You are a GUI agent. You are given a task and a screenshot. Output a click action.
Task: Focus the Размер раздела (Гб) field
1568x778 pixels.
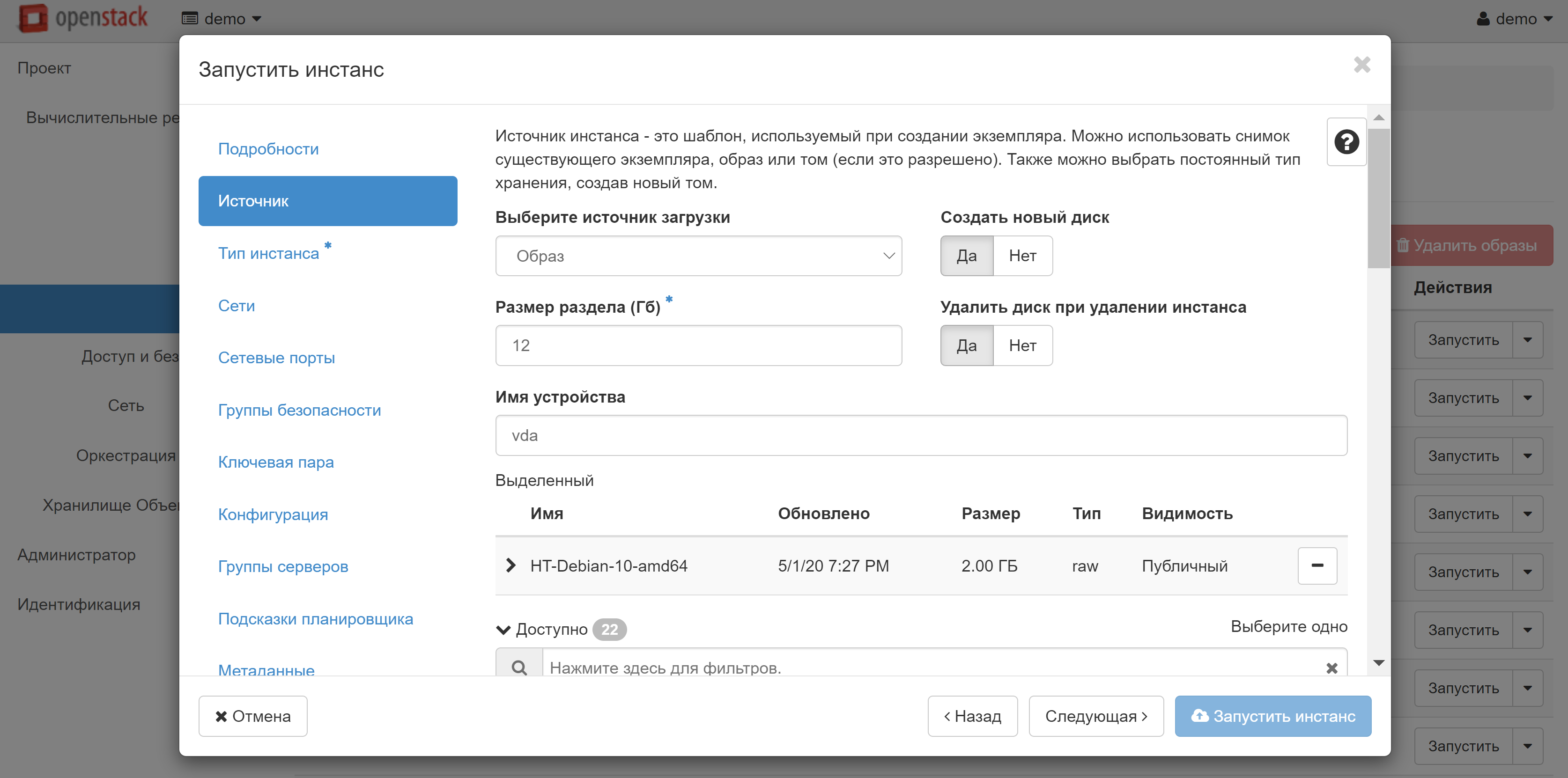tap(698, 345)
